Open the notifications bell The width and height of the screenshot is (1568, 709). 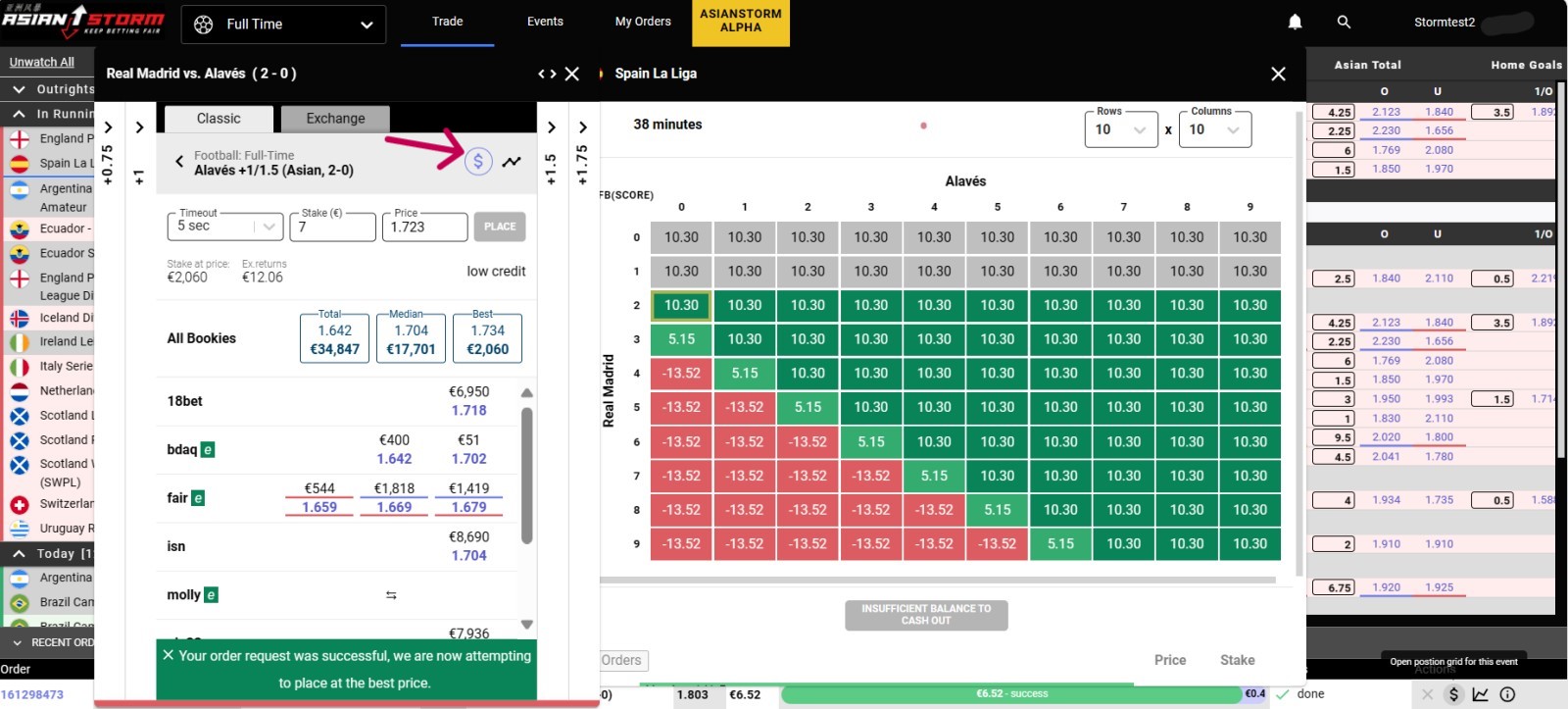coord(1295,22)
